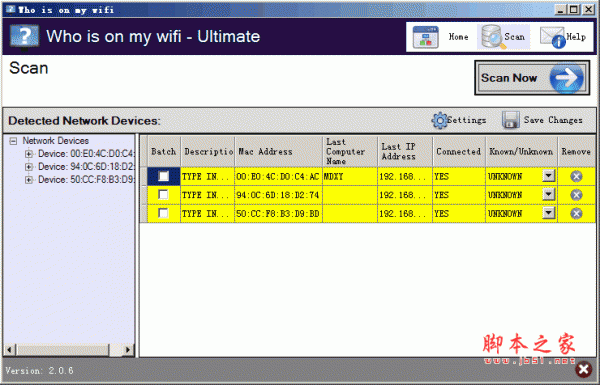This screenshot has width=600, height=385.
Task: Expand tree node Device: 50:CC:F8:B3:D9
Action: (29, 180)
